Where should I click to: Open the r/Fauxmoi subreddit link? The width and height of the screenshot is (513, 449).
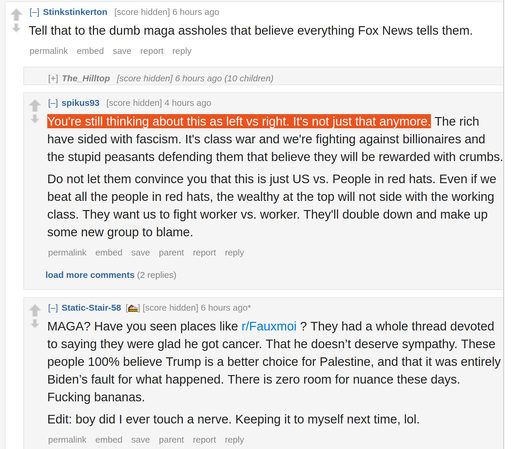pos(269,326)
